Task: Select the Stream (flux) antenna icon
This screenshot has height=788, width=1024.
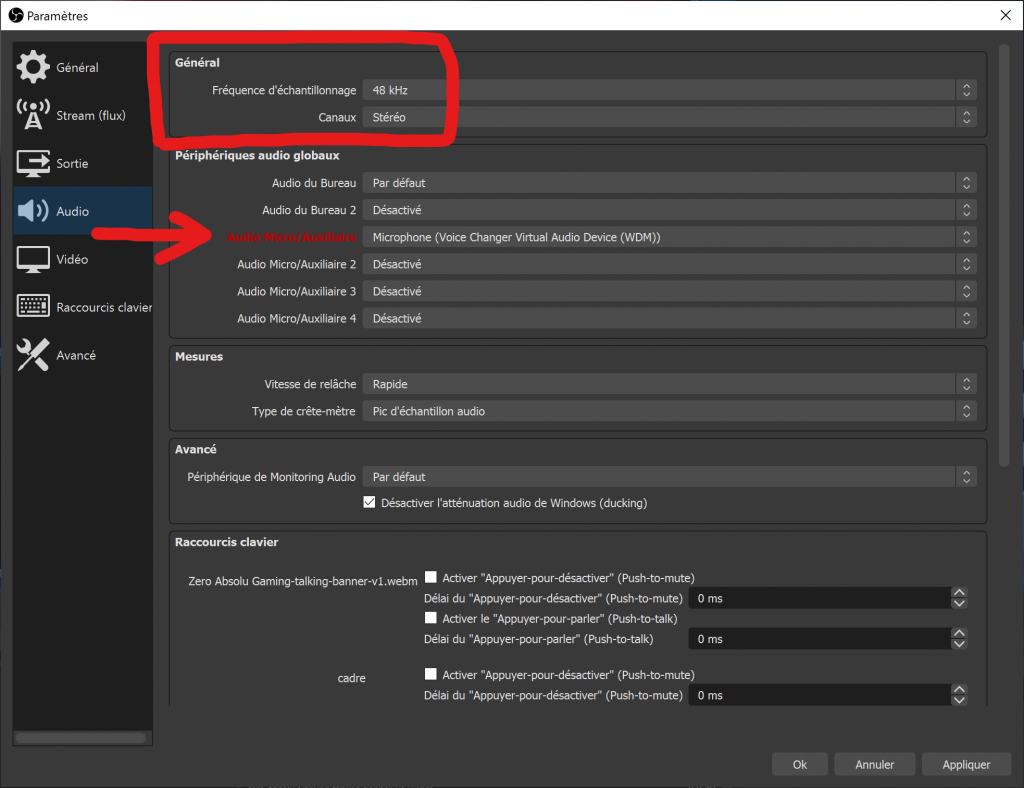Action: (x=33, y=113)
